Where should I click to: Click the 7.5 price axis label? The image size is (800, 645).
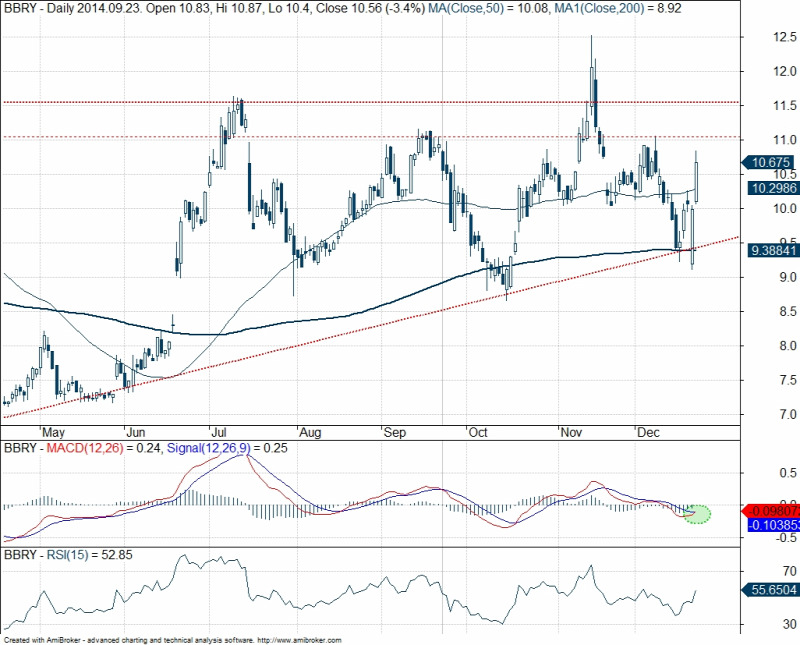788,380
